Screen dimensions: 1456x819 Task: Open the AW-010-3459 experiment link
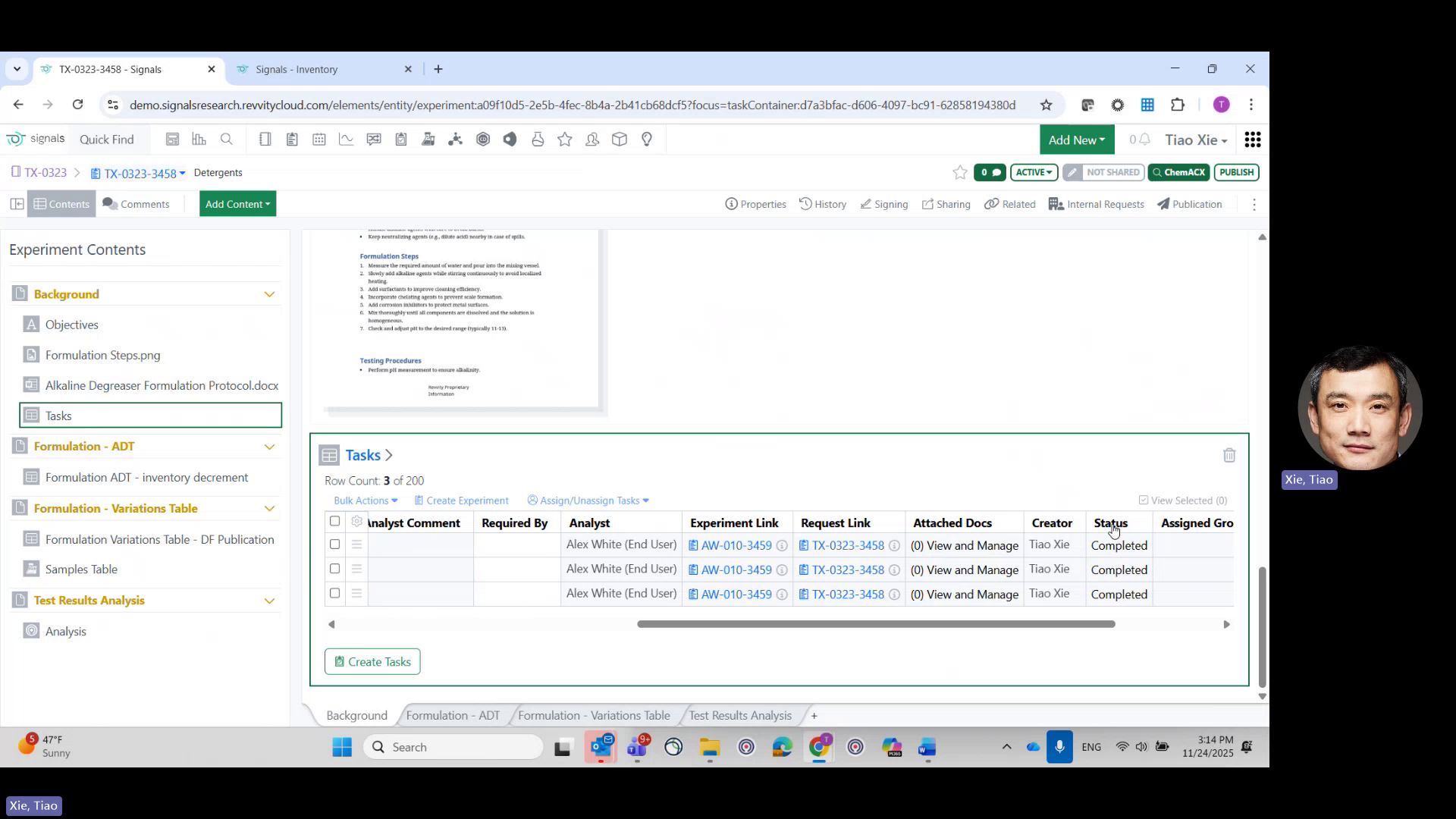(736, 545)
